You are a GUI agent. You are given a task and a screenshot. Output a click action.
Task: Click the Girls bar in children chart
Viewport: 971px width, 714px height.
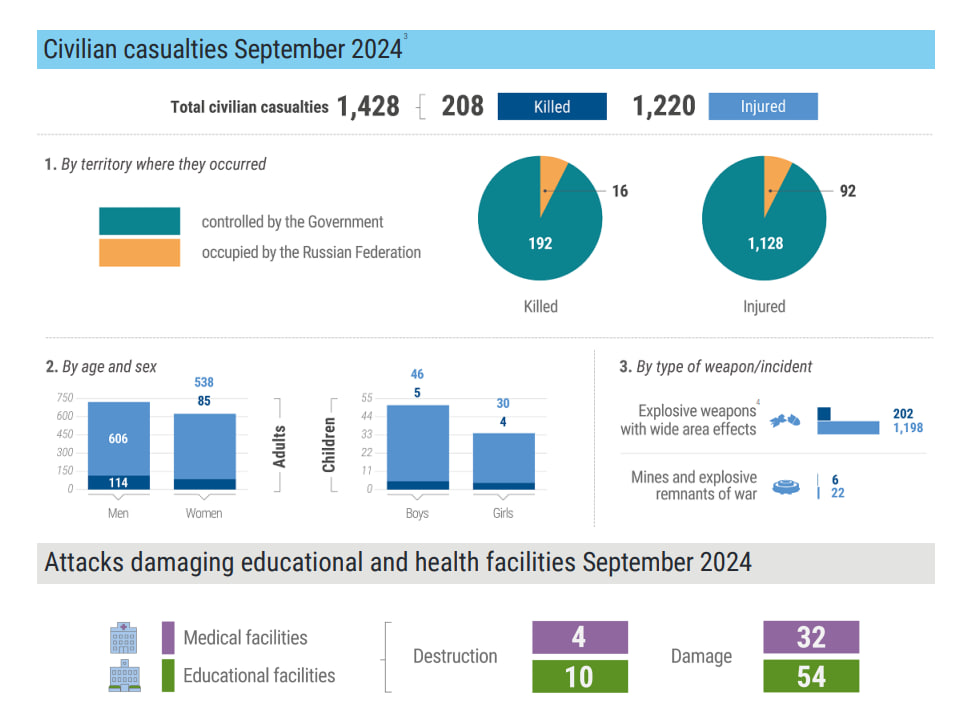504,461
